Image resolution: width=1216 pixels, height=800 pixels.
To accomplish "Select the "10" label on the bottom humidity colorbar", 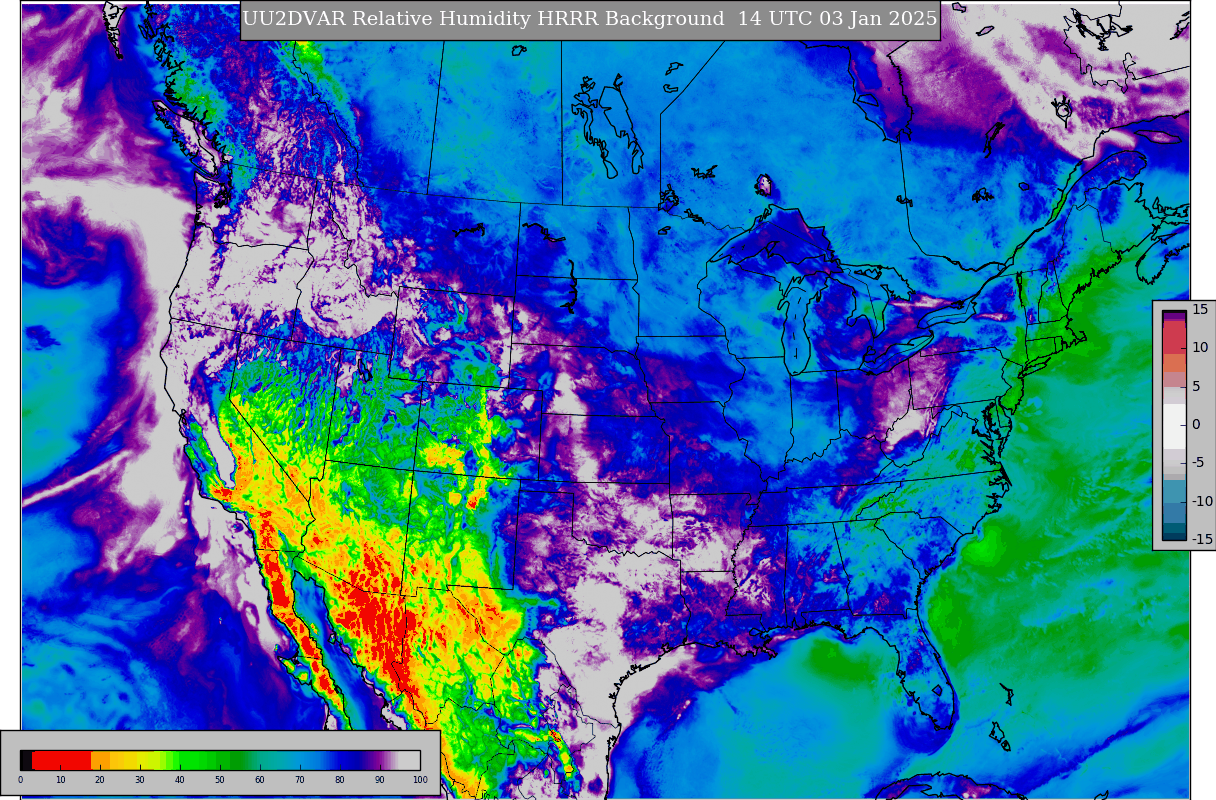I will (x=60, y=780).
